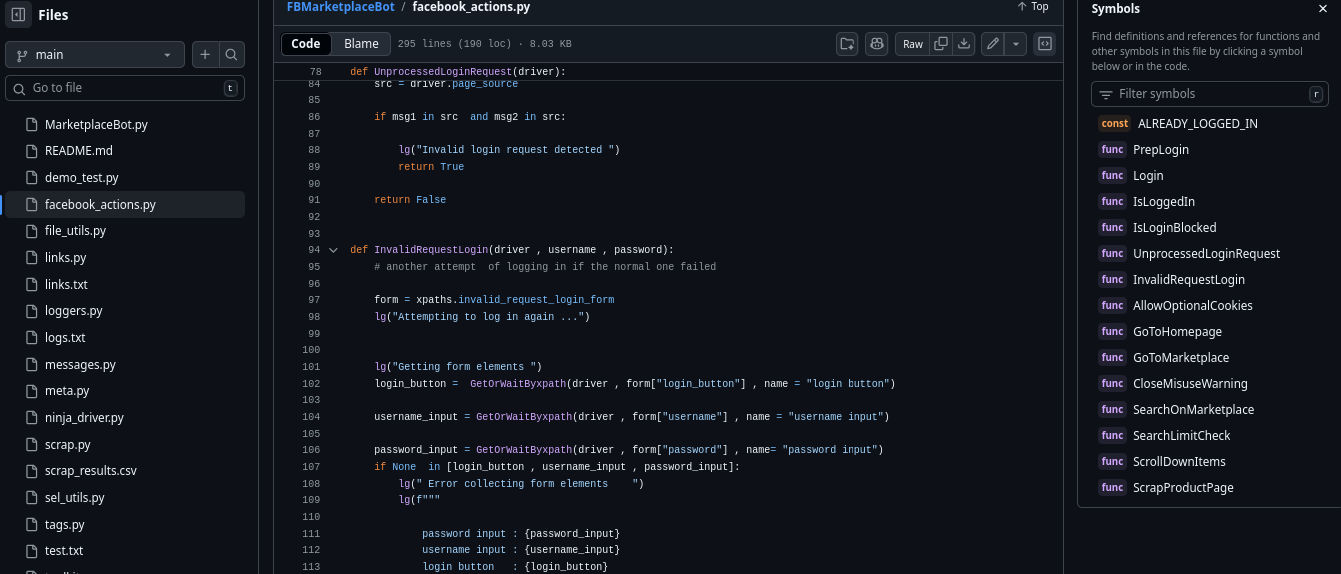Switch to the Blame tab
The width and height of the screenshot is (1341, 574).
pos(361,44)
